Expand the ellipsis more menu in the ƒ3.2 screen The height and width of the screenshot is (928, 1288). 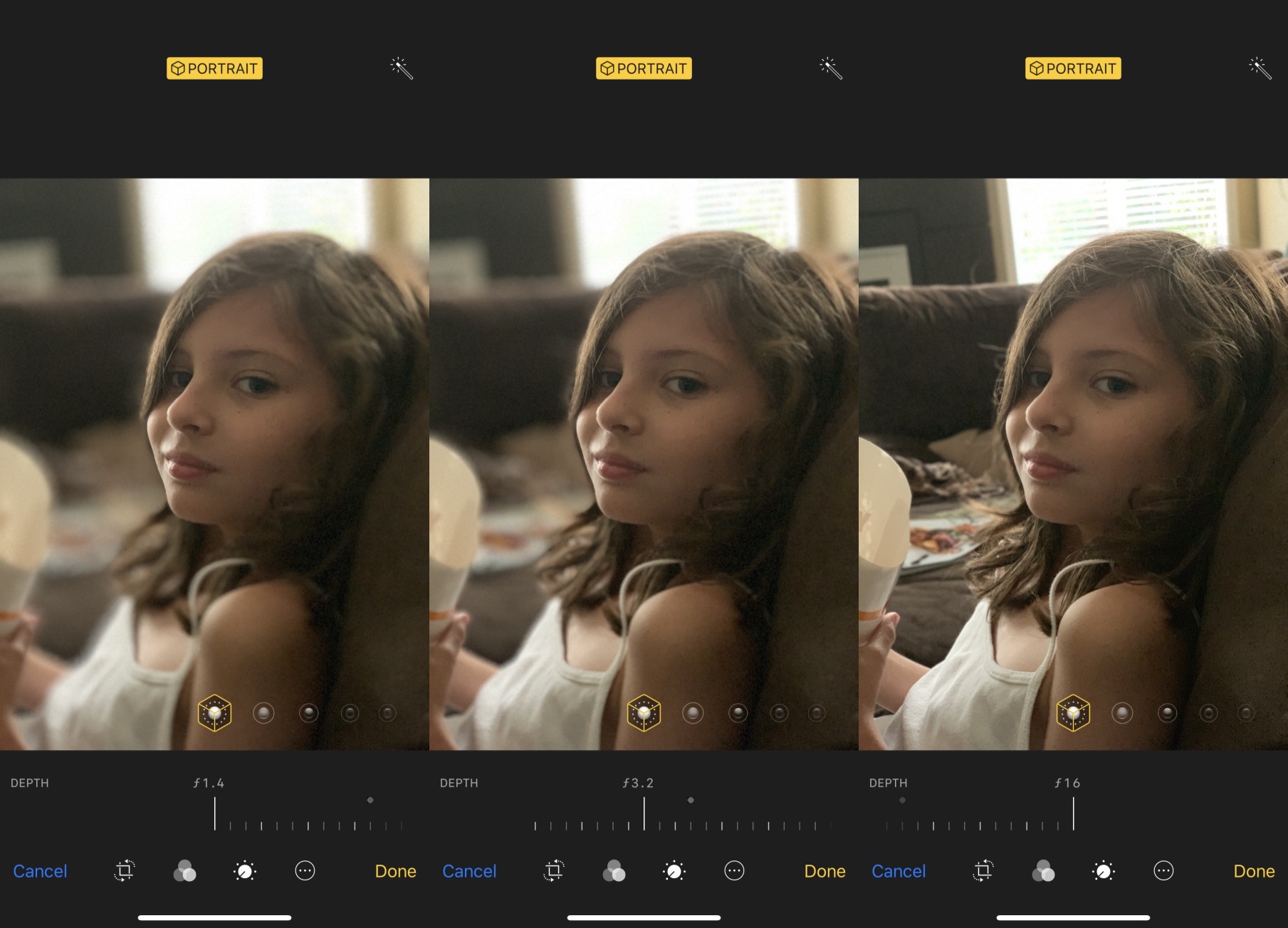[734, 870]
